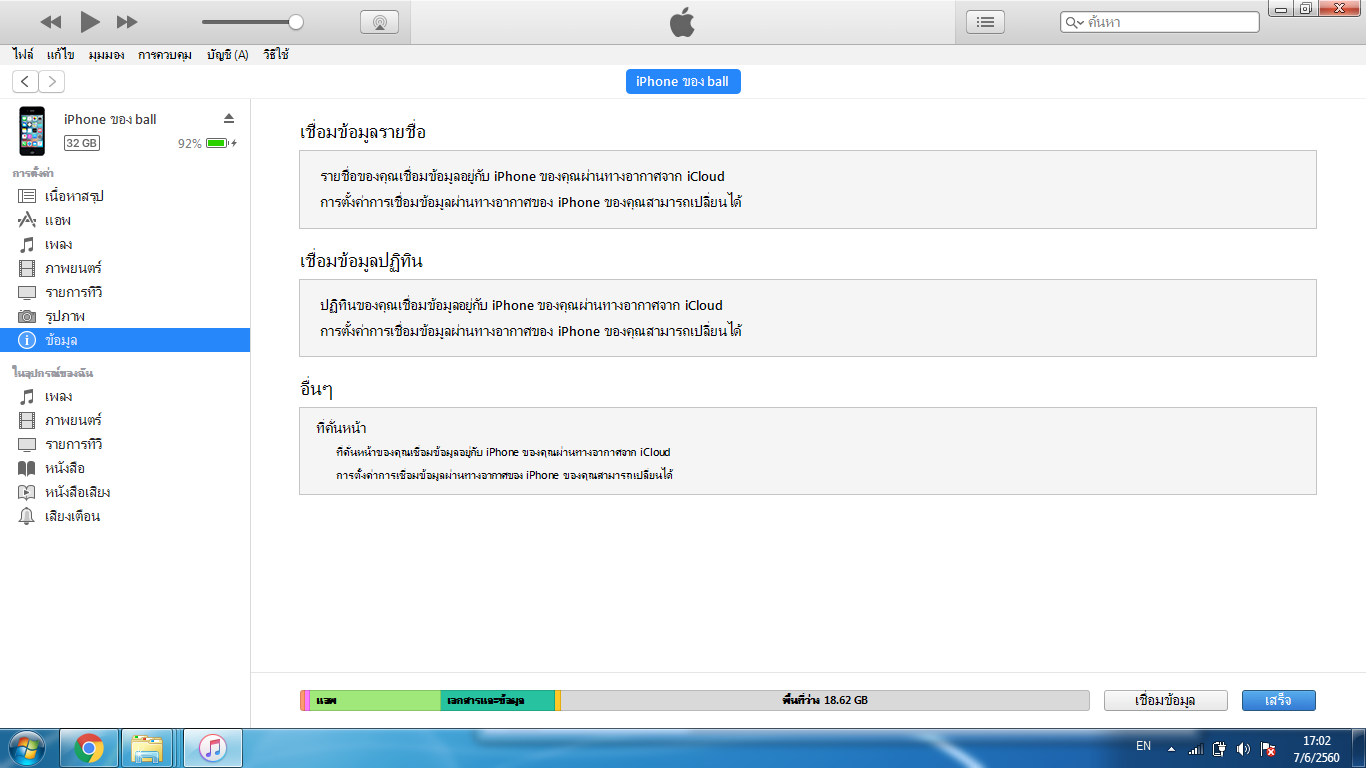Viewport: 1366px width, 768px height.
Task: Open the ไฟล์ menu
Action: point(23,55)
